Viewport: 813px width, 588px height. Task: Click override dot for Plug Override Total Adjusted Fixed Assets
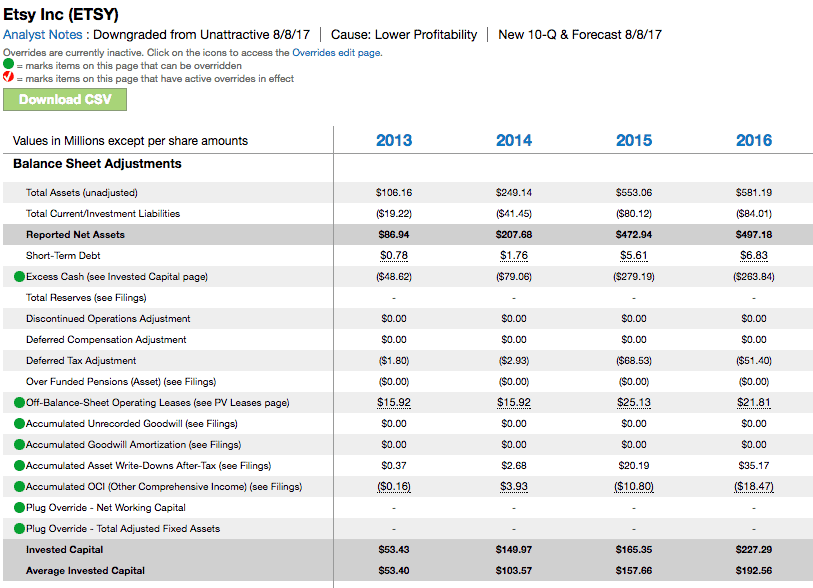point(19,529)
